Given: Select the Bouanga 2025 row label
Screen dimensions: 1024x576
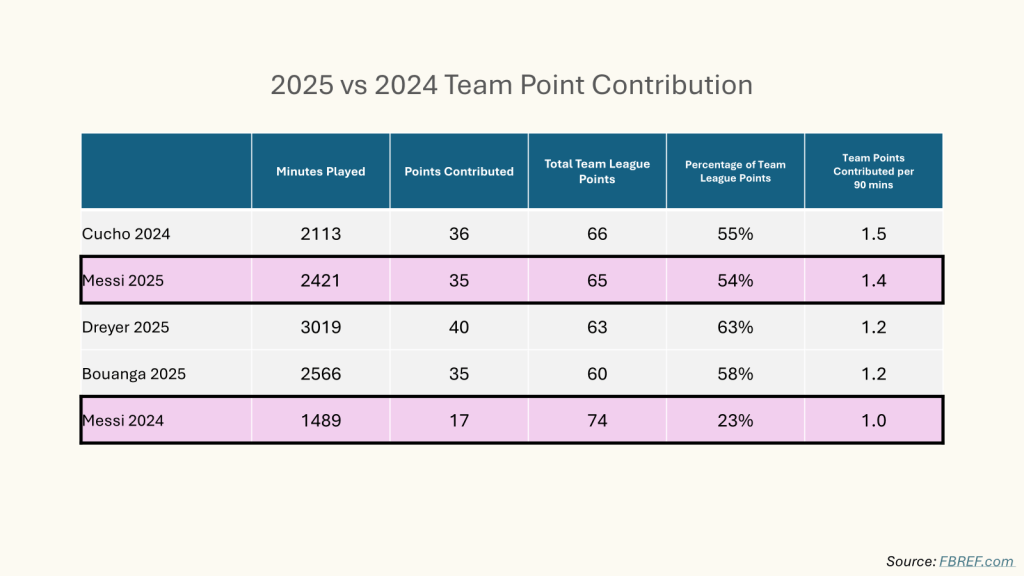Looking at the screenshot, I should (134, 374).
